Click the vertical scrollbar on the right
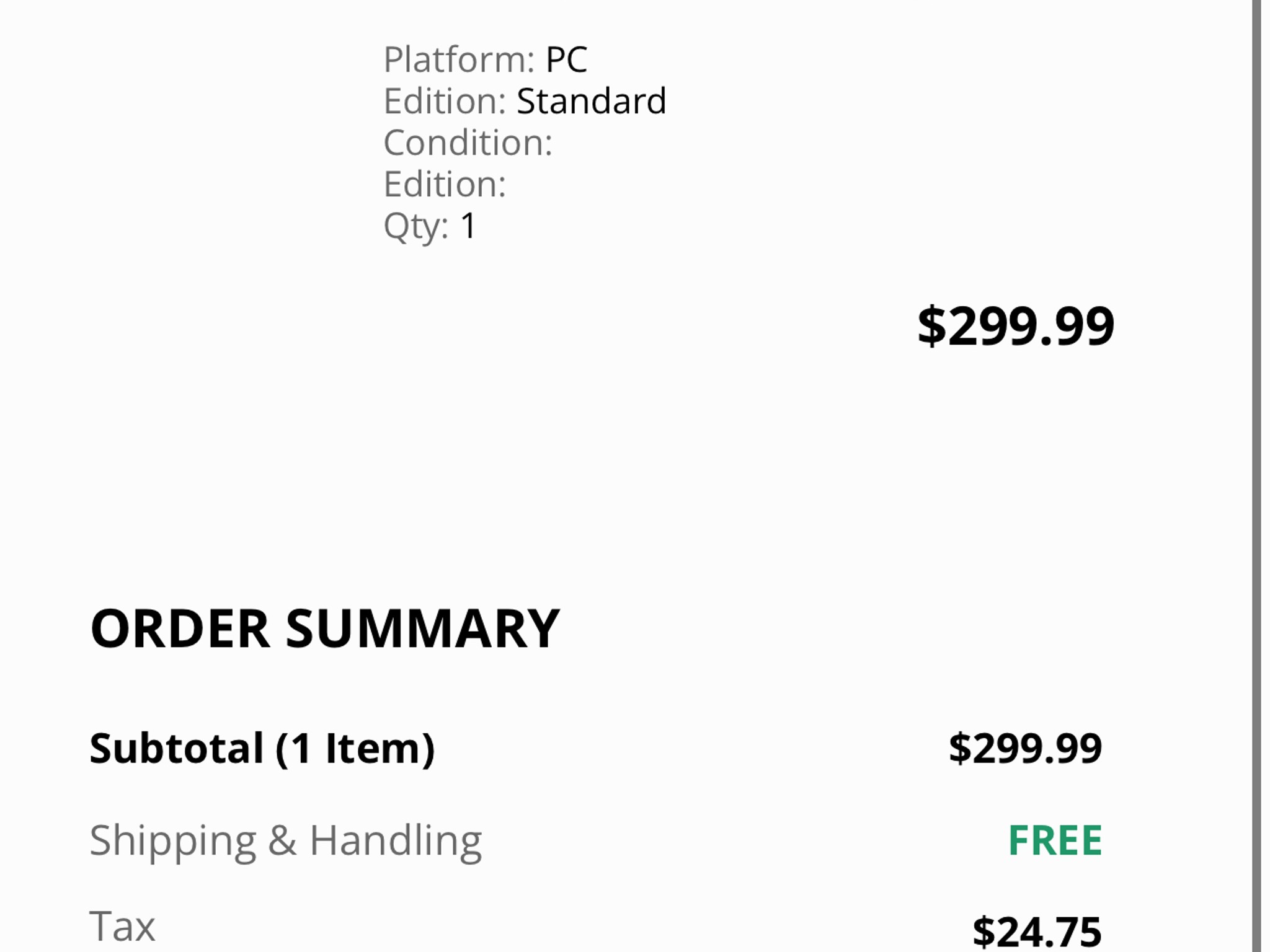 [x=1256, y=476]
